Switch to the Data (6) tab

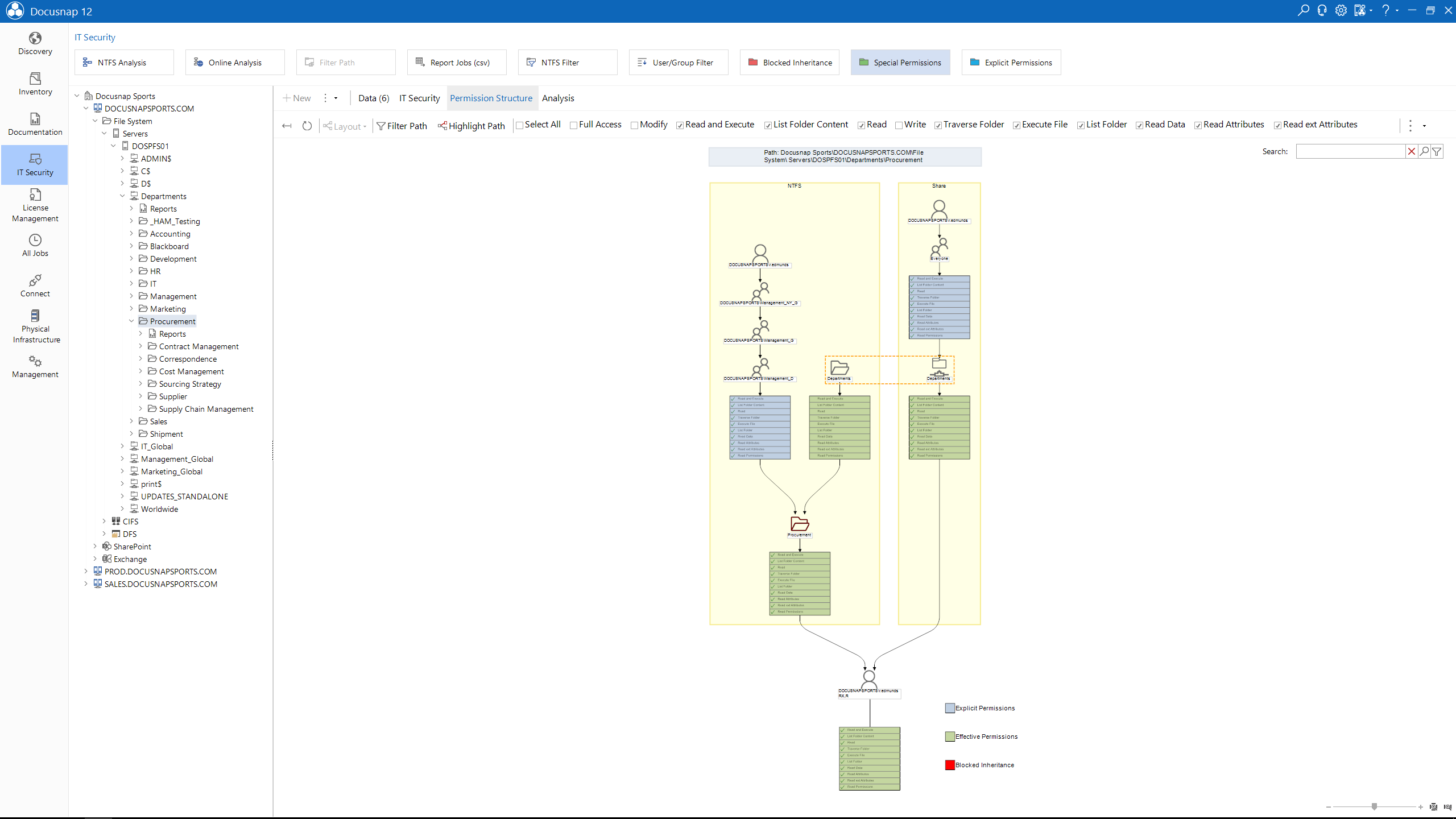[x=374, y=98]
